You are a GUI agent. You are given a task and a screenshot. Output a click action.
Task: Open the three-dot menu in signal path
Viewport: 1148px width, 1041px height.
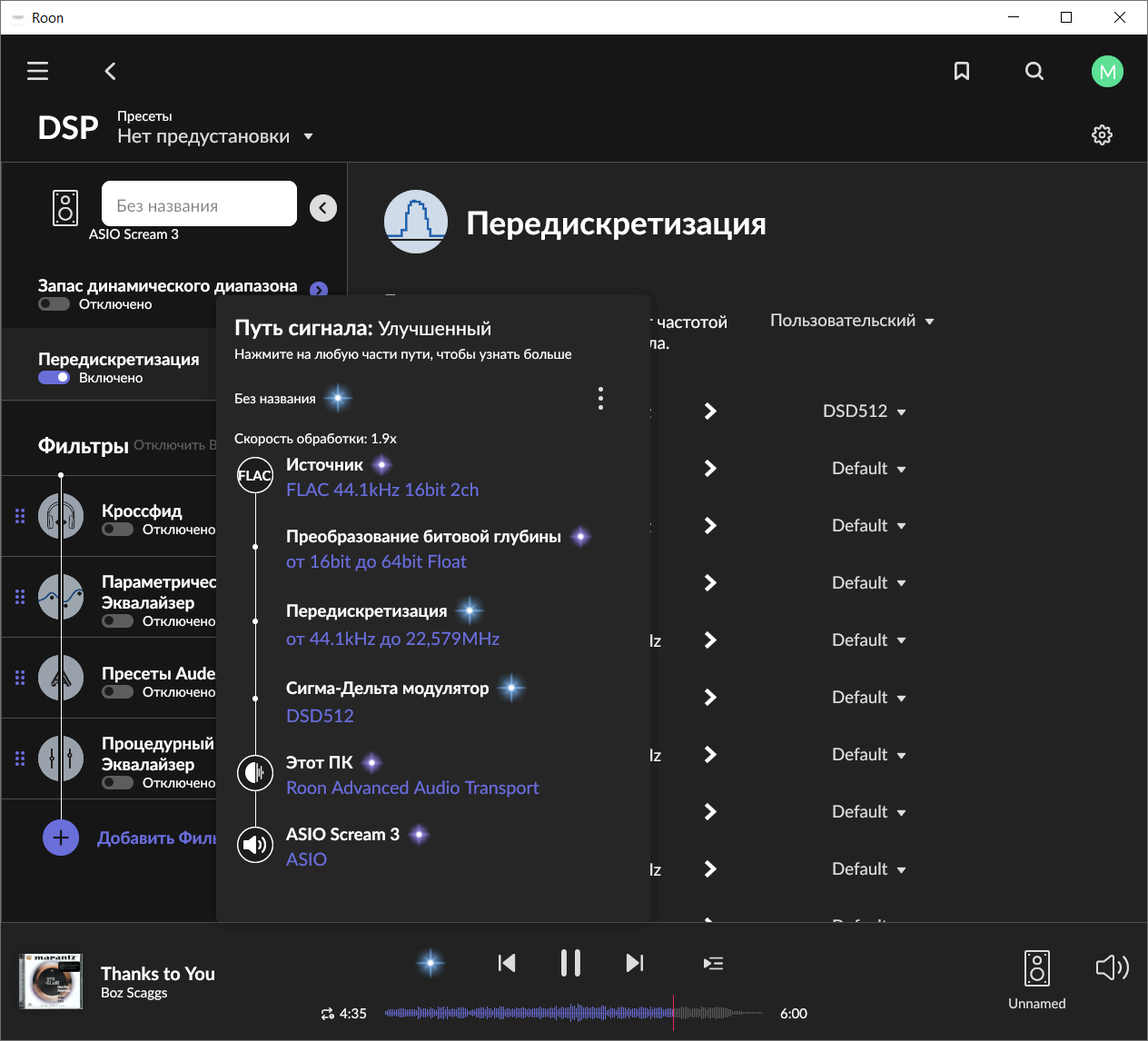coord(600,398)
